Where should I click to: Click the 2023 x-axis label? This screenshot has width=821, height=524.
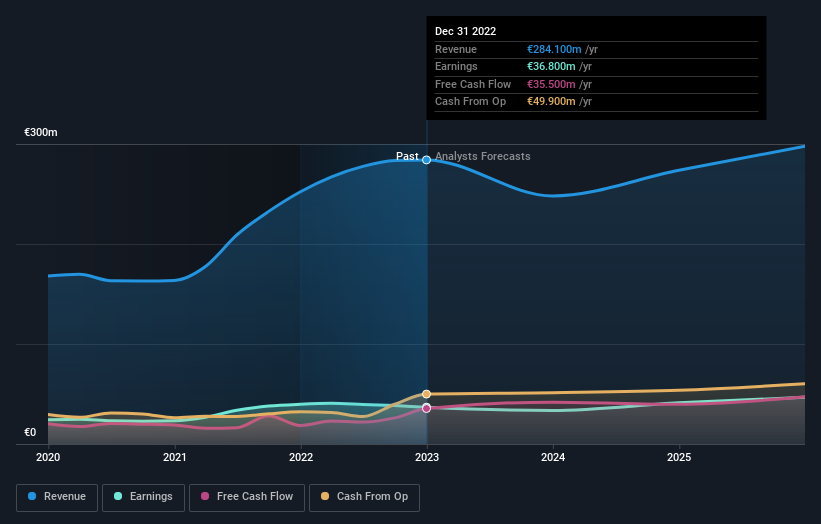pos(427,458)
